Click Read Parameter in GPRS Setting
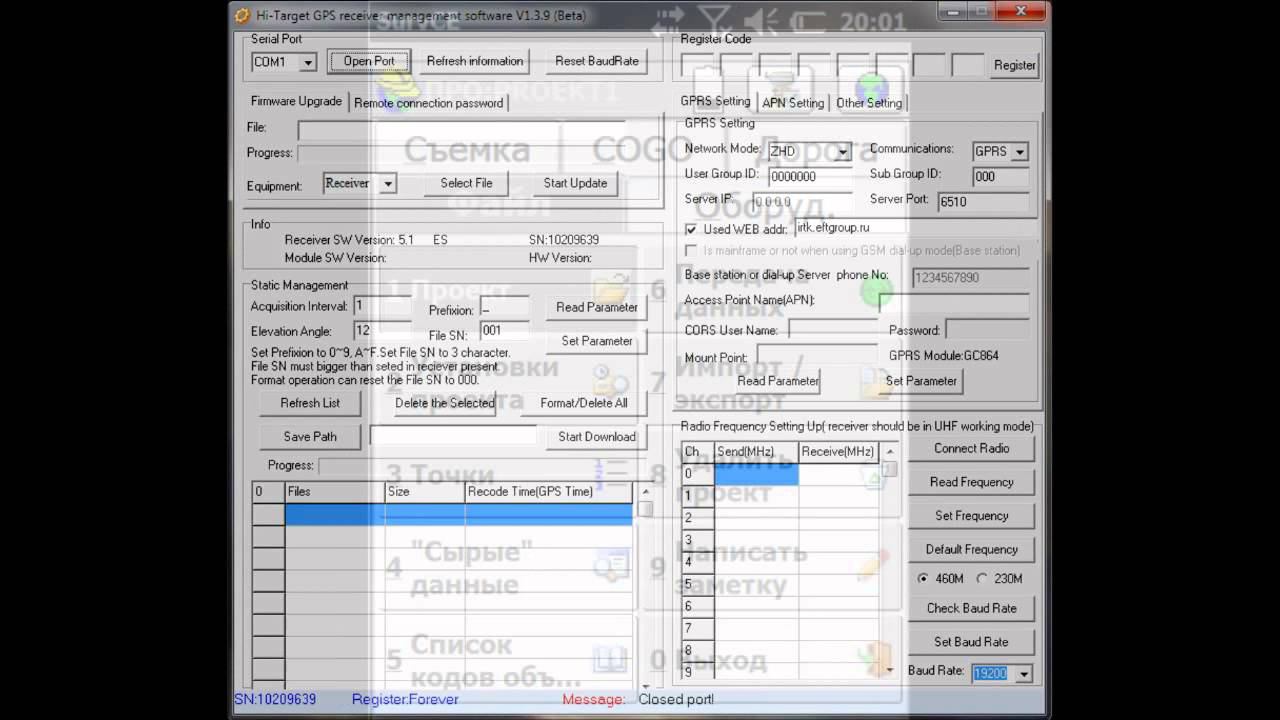 pos(778,381)
